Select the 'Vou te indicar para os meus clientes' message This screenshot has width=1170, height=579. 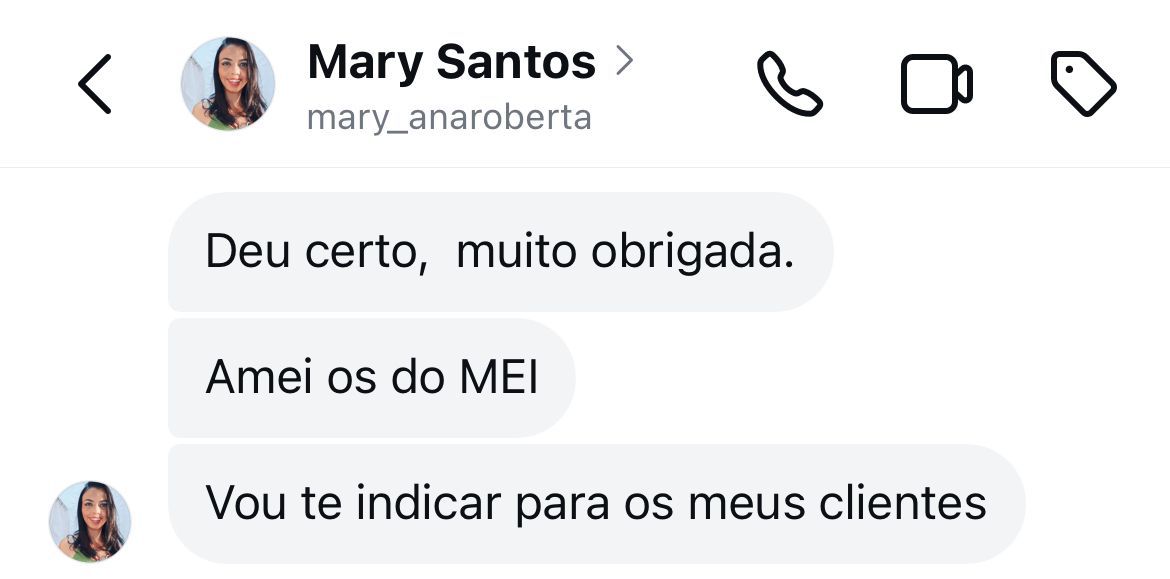click(x=597, y=504)
